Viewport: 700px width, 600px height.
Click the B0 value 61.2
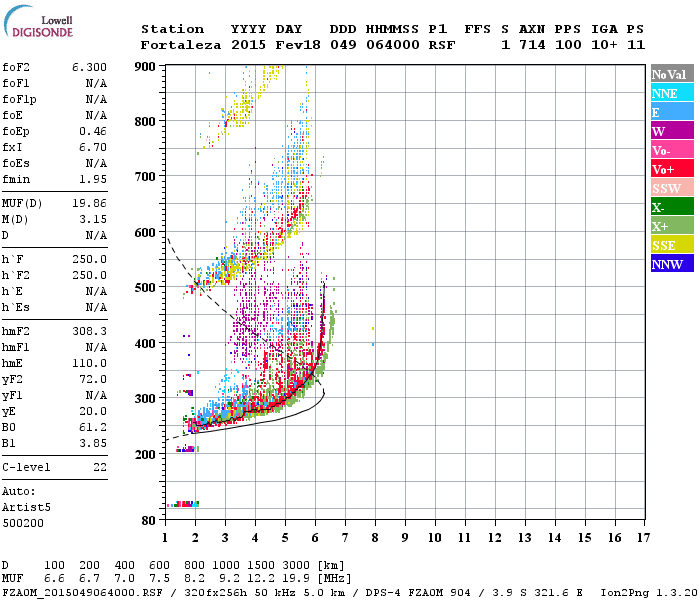(93, 427)
